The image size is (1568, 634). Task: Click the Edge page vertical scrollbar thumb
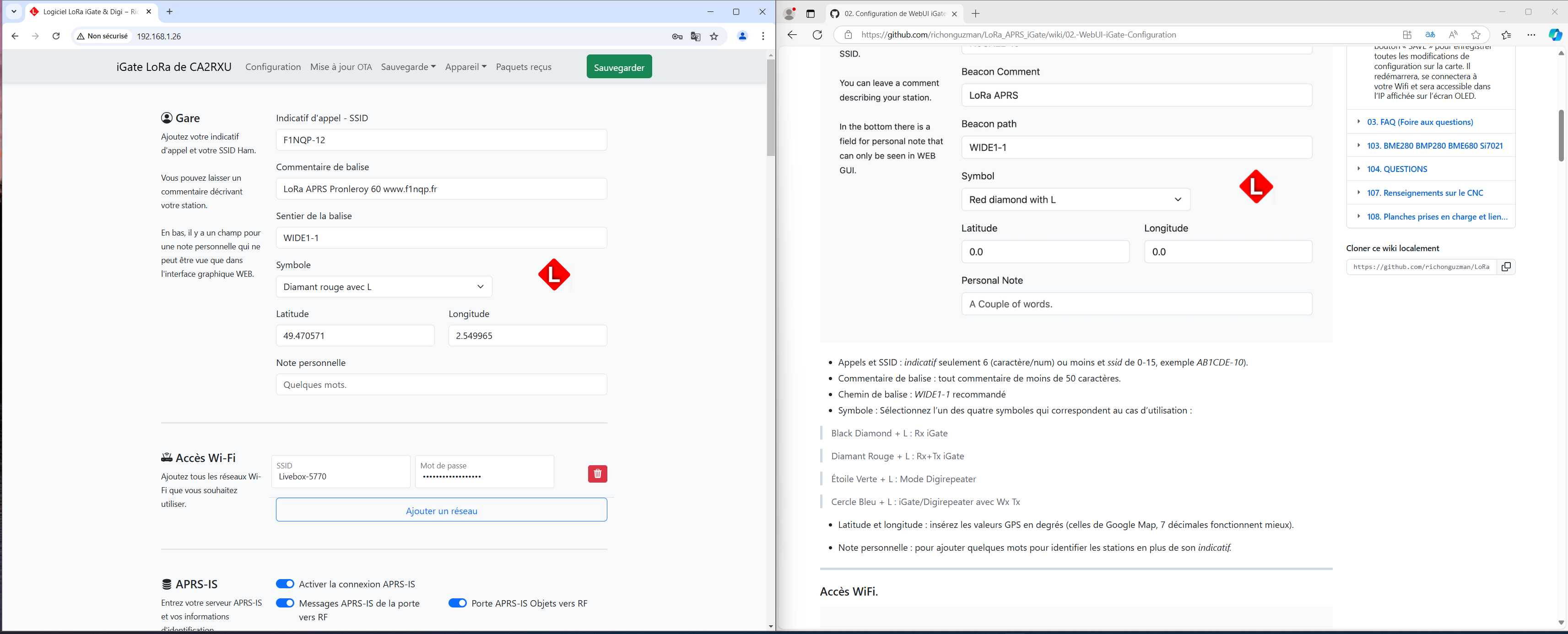click(1561, 135)
